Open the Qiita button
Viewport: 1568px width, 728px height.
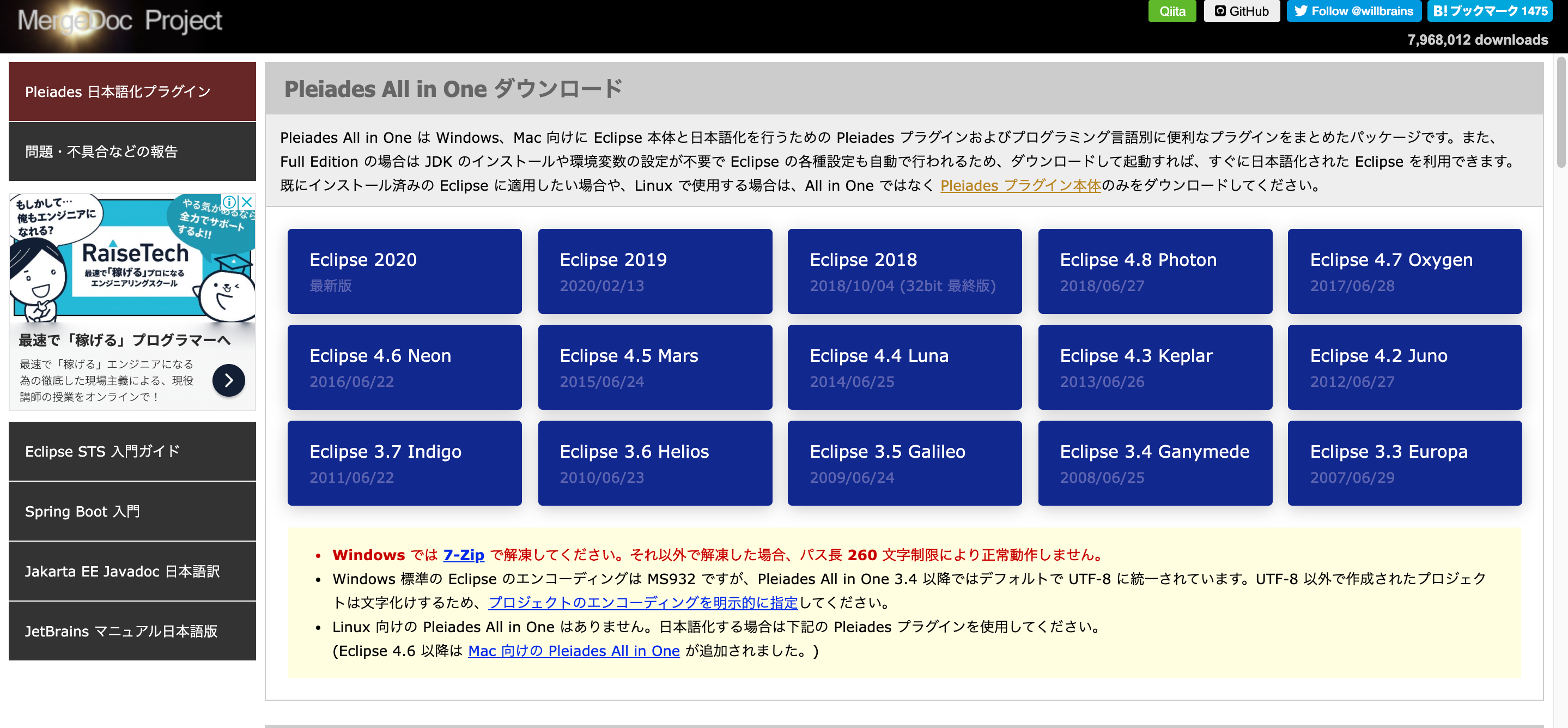pyautogui.click(x=1172, y=11)
